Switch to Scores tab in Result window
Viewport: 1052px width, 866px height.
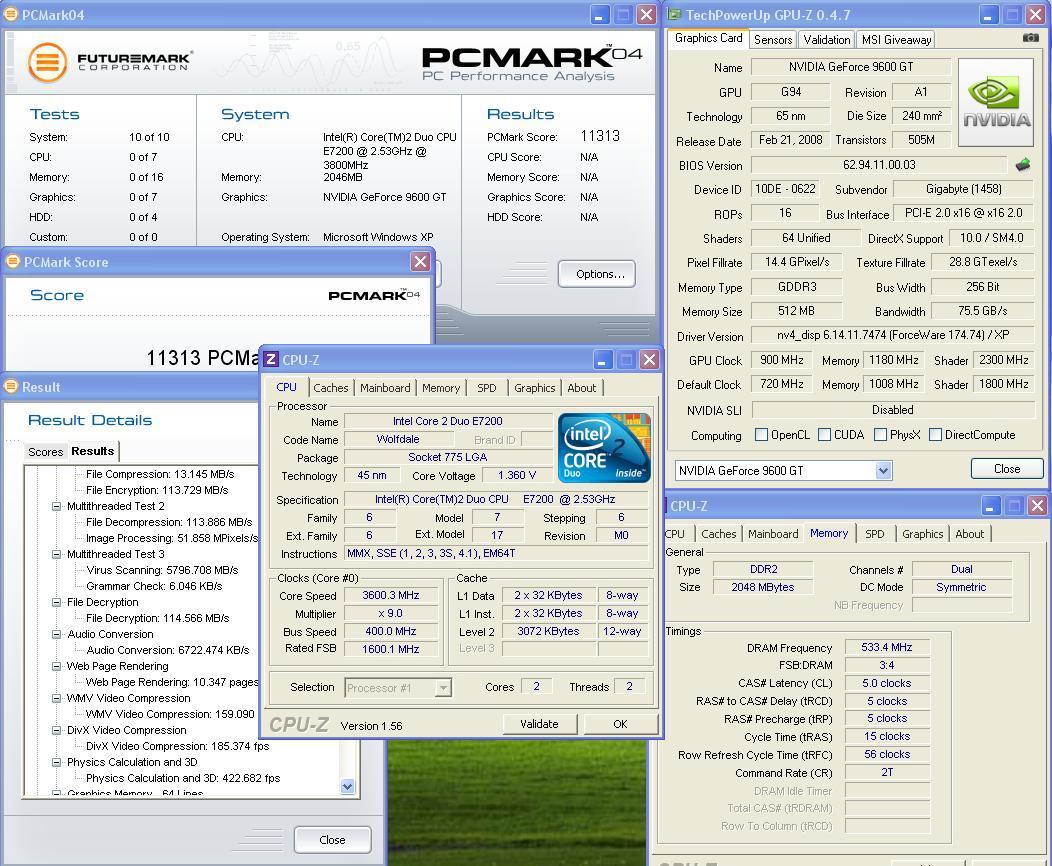point(46,451)
